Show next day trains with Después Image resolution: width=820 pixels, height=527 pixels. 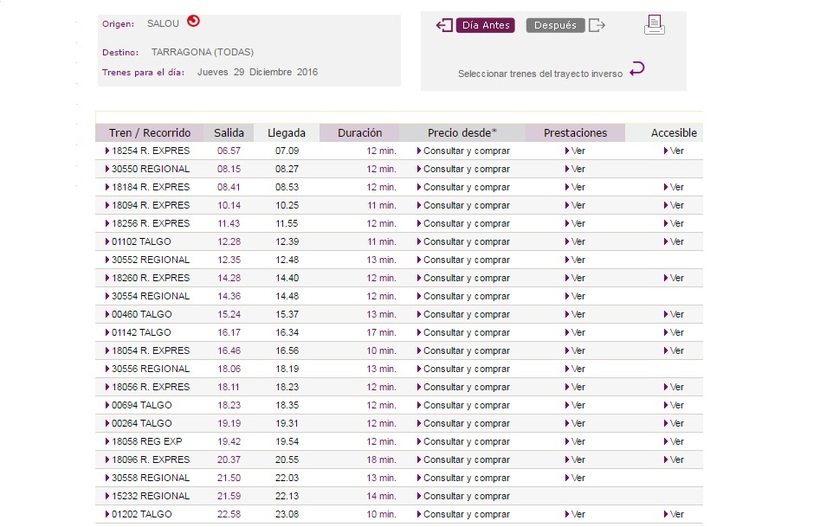(x=555, y=25)
